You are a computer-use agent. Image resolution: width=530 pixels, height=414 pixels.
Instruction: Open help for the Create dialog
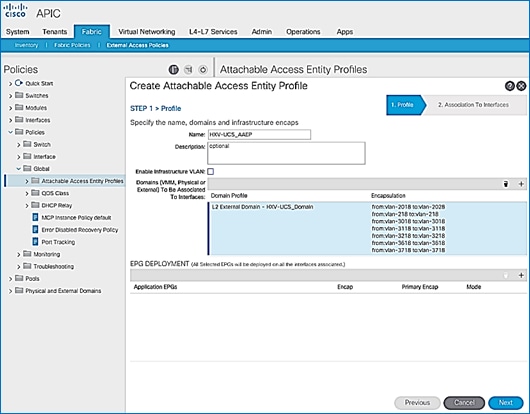[510, 86]
